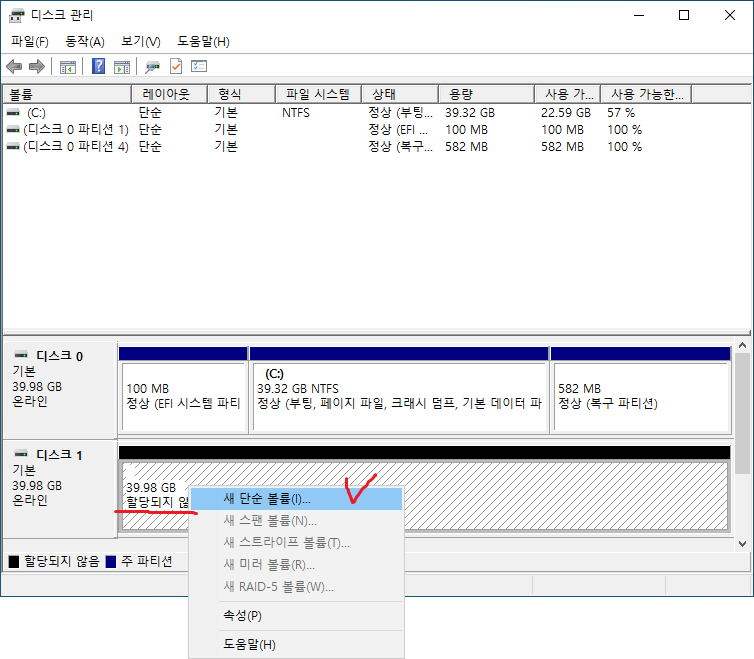Sort by the 사용 가... column header

point(568,94)
